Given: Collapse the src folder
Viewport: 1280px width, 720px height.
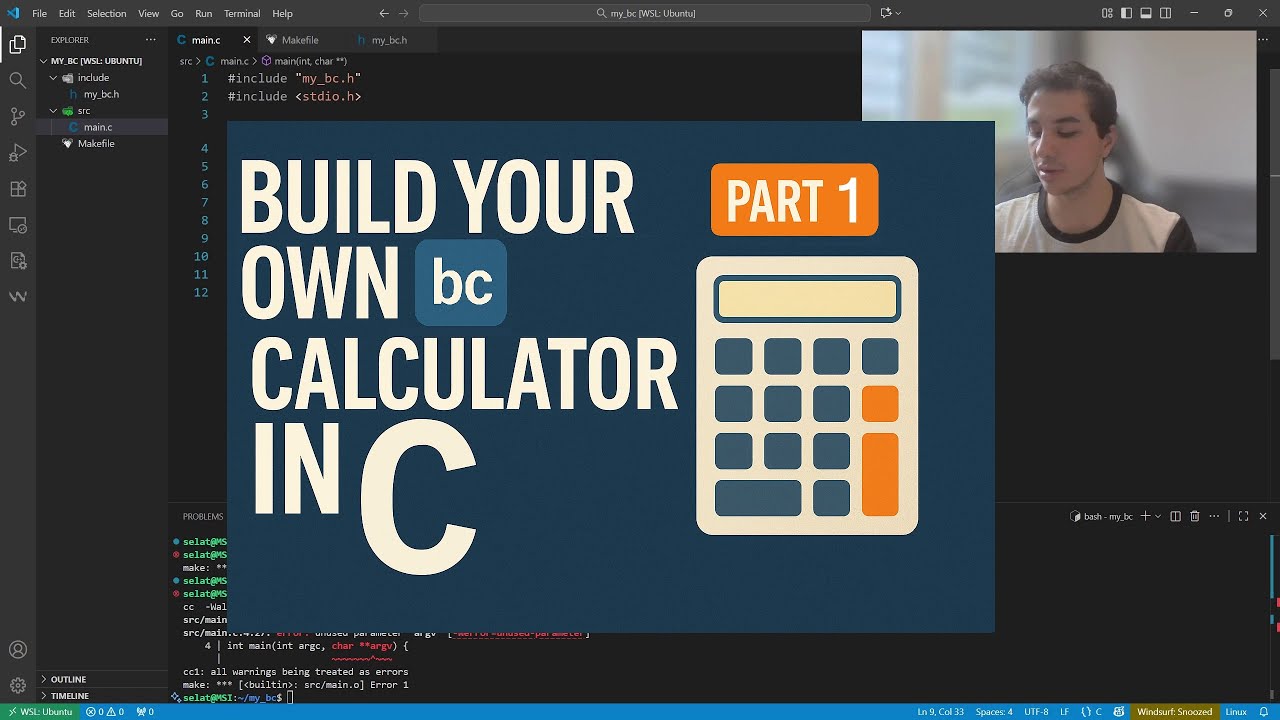Looking at the screenshot, I should coord(103,110).
